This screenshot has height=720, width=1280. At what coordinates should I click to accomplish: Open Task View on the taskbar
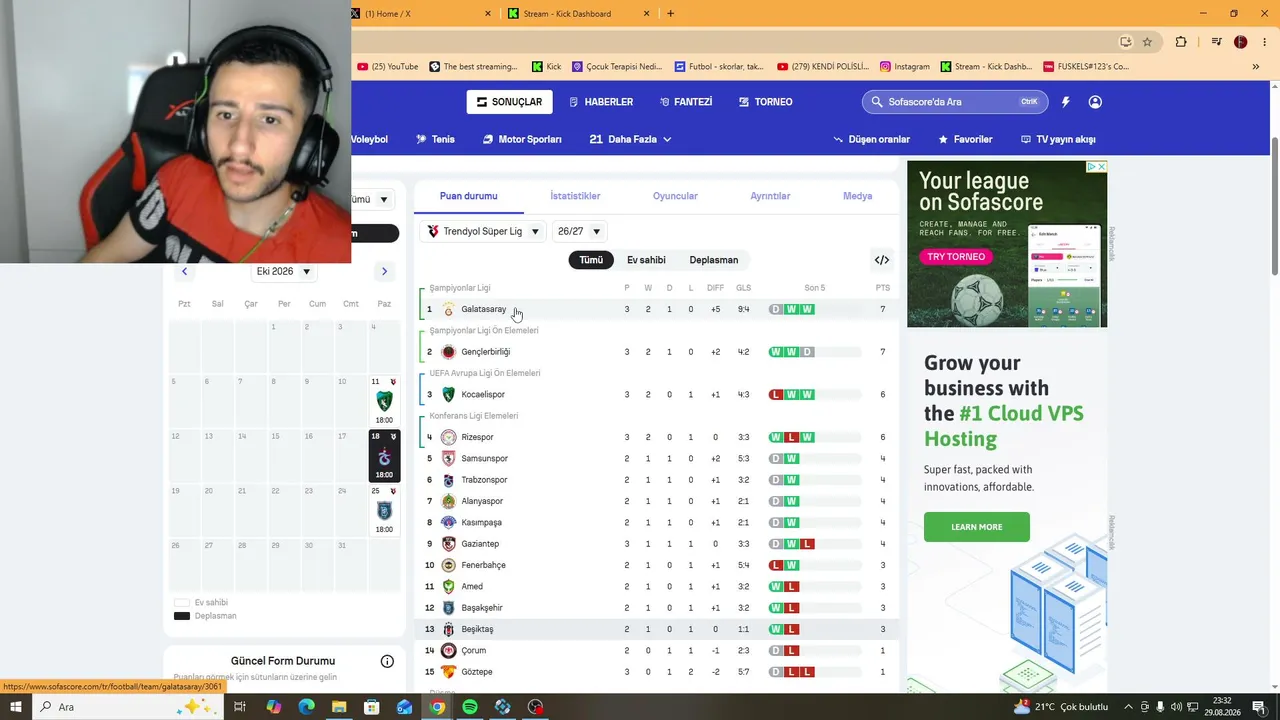240,707
